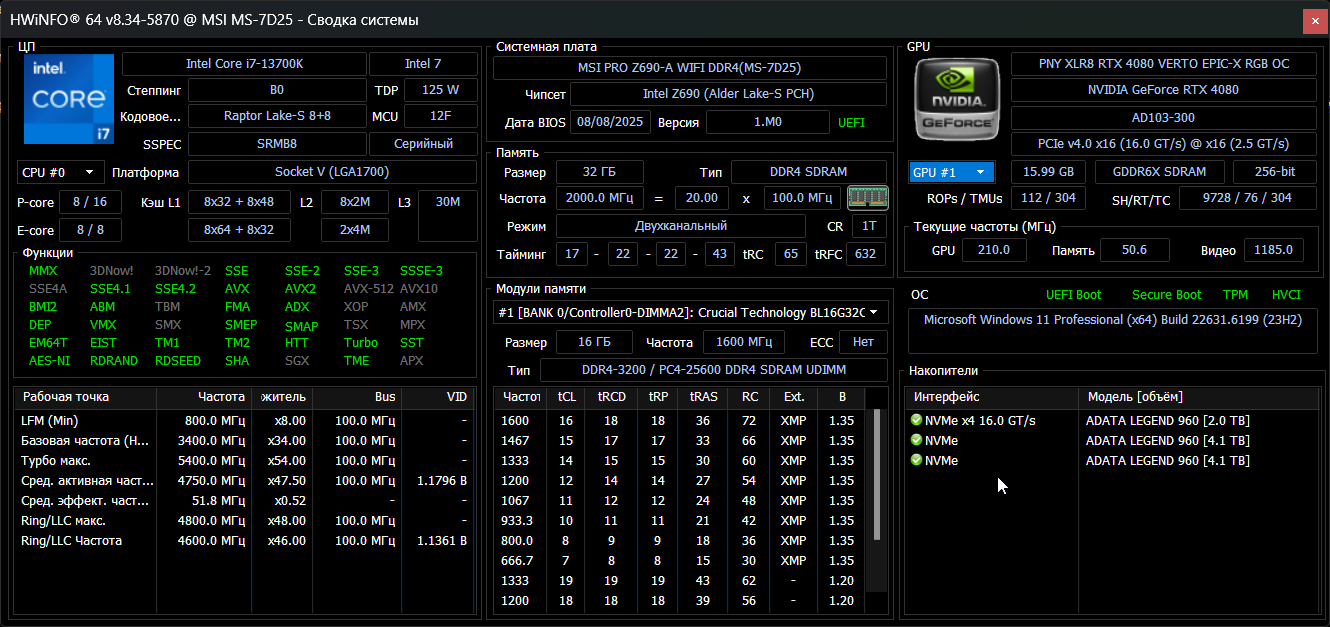Screen dimensions: 1330x627
Task: Click the 32 ГБ memory size field
Action: pyautogui.click(x=600, y=172)
